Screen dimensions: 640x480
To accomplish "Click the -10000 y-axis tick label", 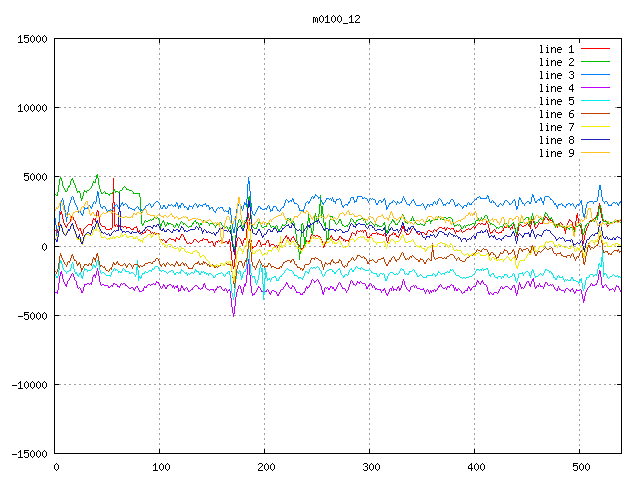I will (x=29, y=385).
